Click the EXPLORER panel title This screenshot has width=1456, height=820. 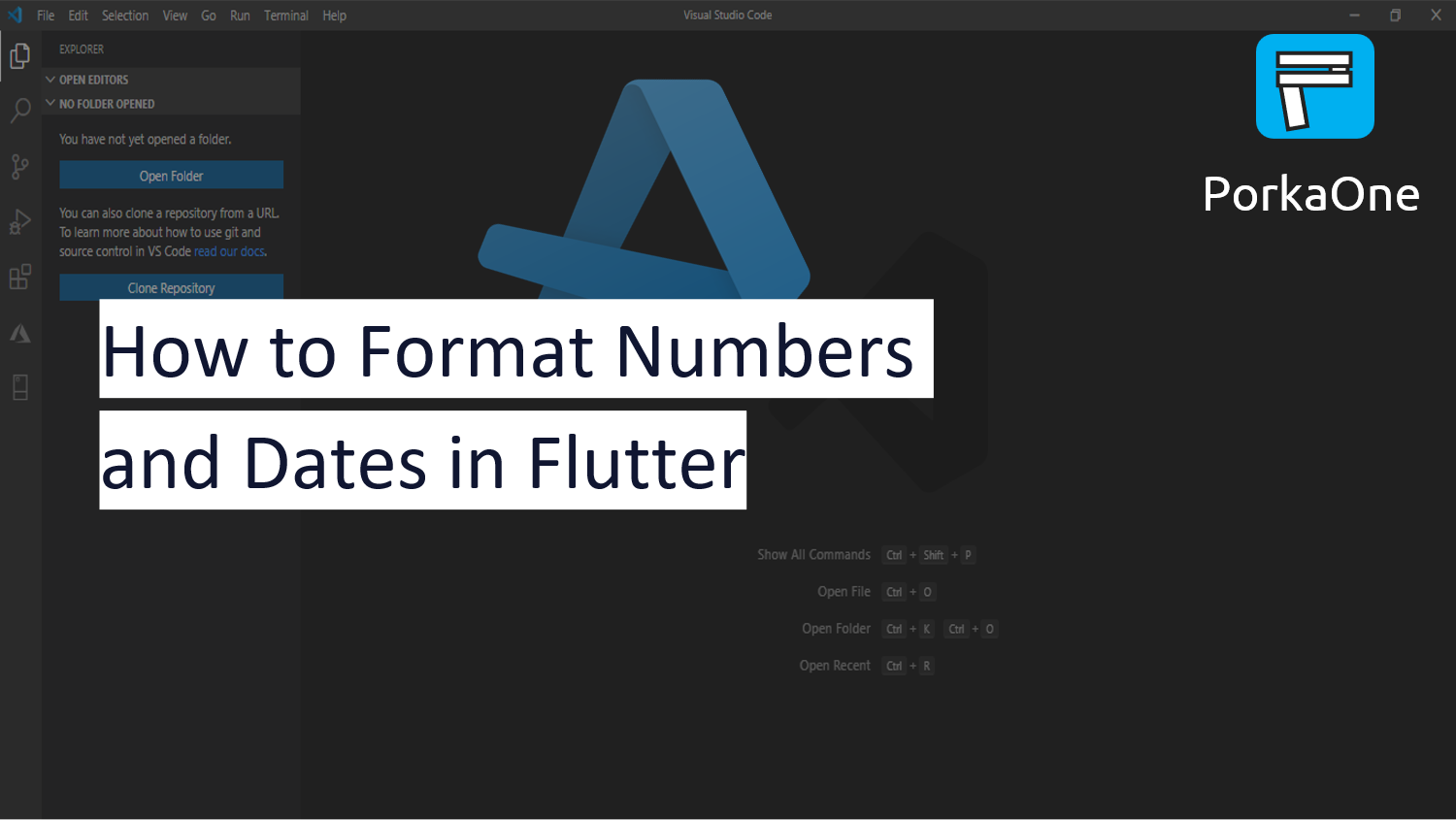point(82,49)
